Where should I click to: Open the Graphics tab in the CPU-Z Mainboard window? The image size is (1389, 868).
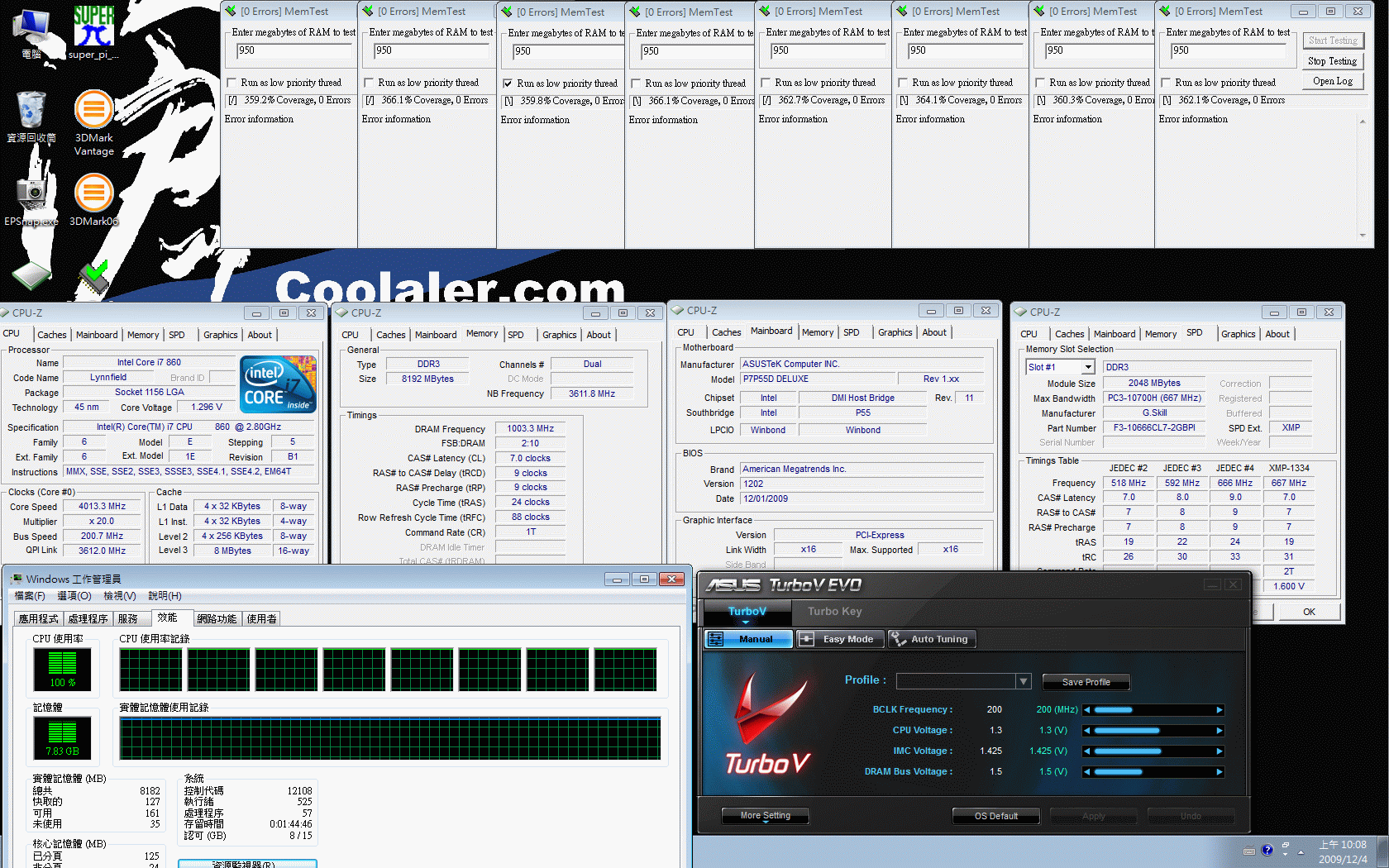pyautogui.click(x=895, y=332)
